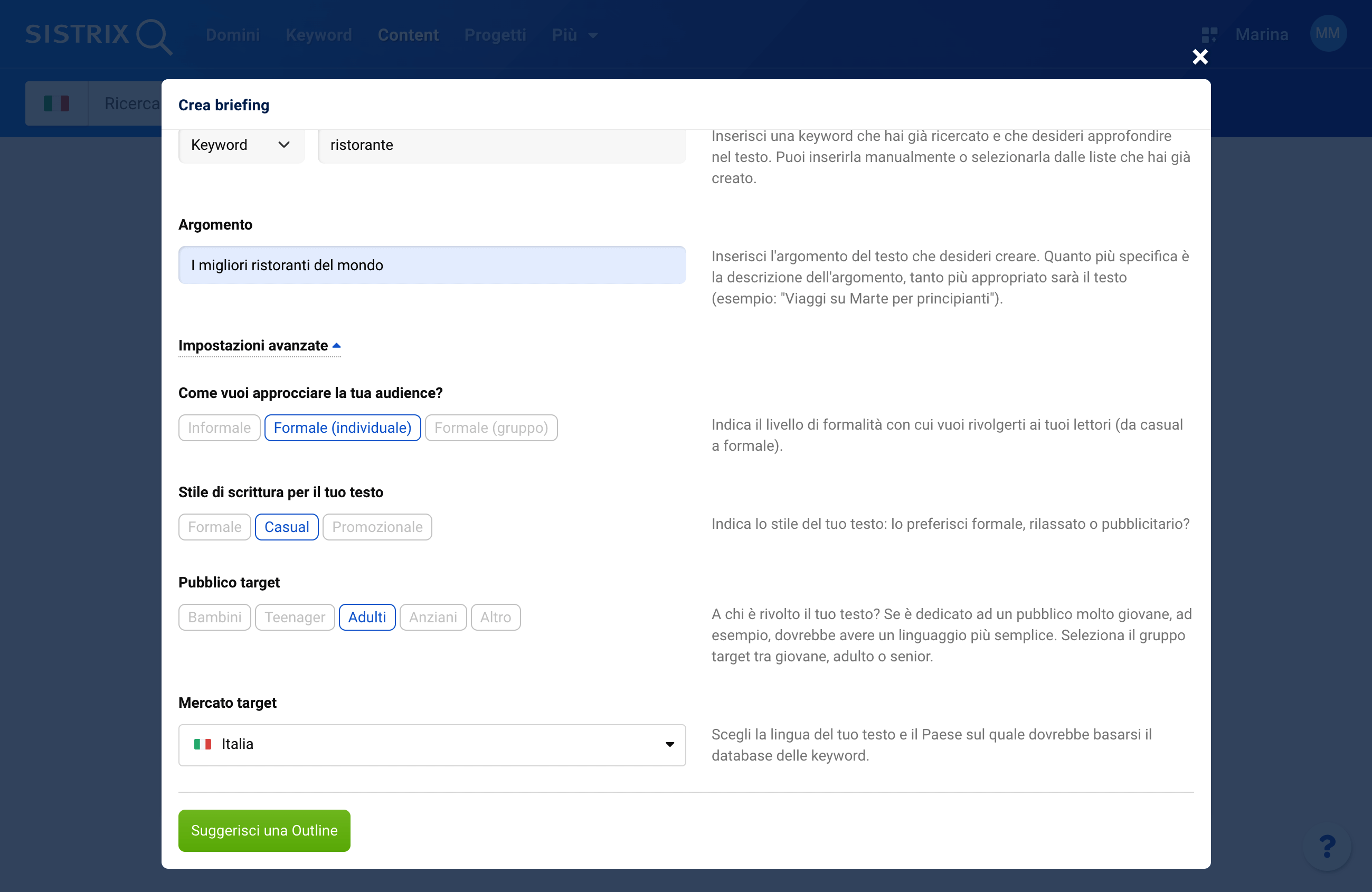Open the Keyword type dropdown
Image resolution: width=1372 pixels, height=892 pixels.
pos(242,145)
